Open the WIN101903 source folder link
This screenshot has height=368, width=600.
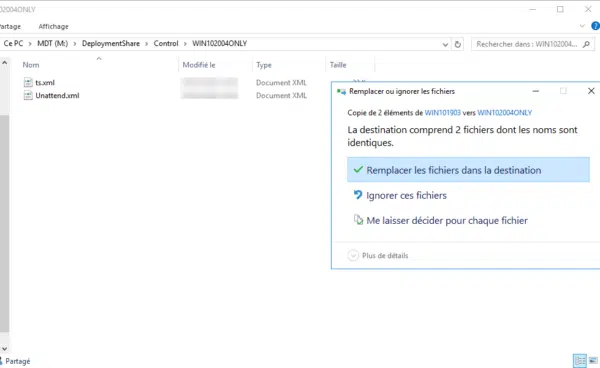click(x=443, y=113)
